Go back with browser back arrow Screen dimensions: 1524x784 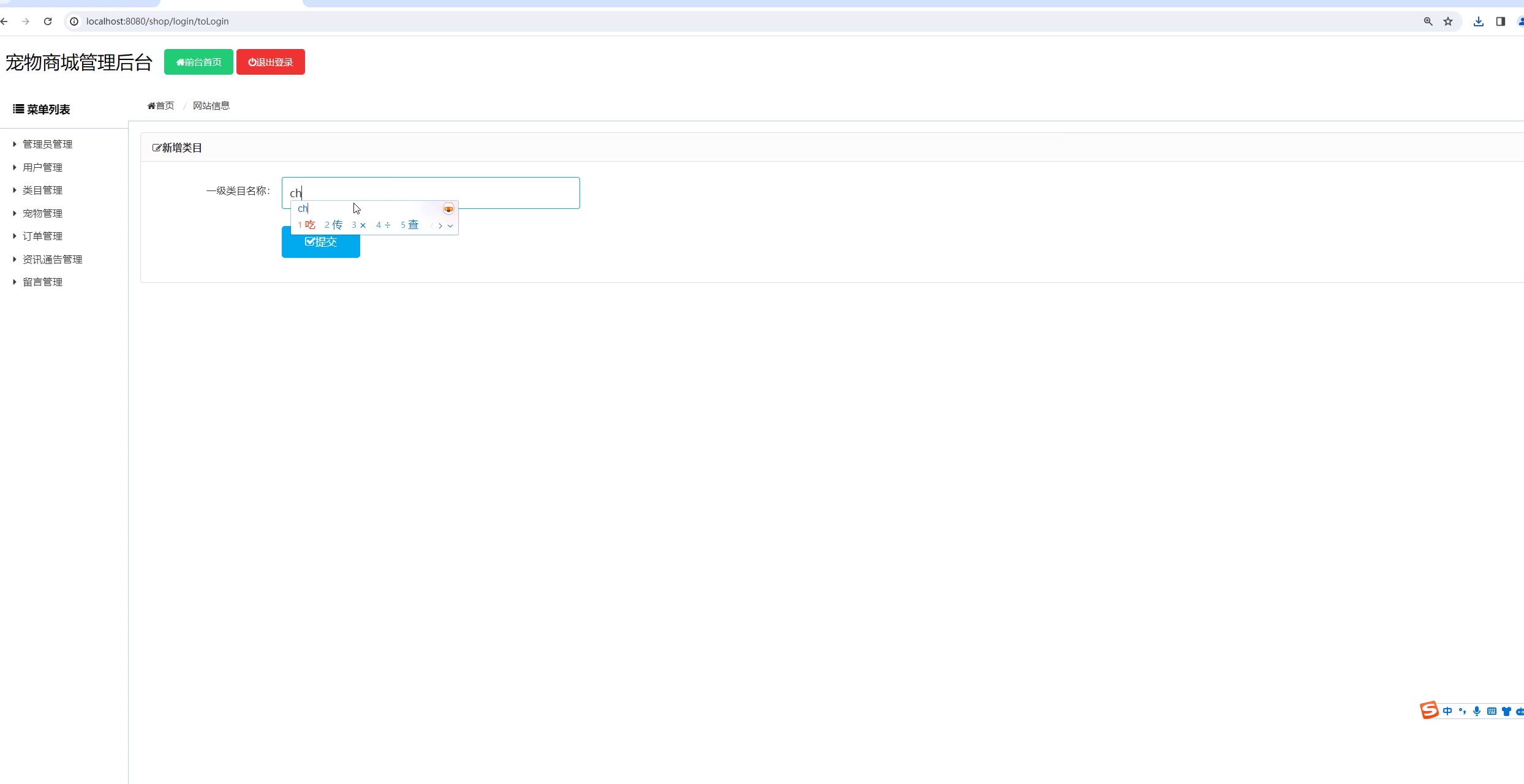4,21
